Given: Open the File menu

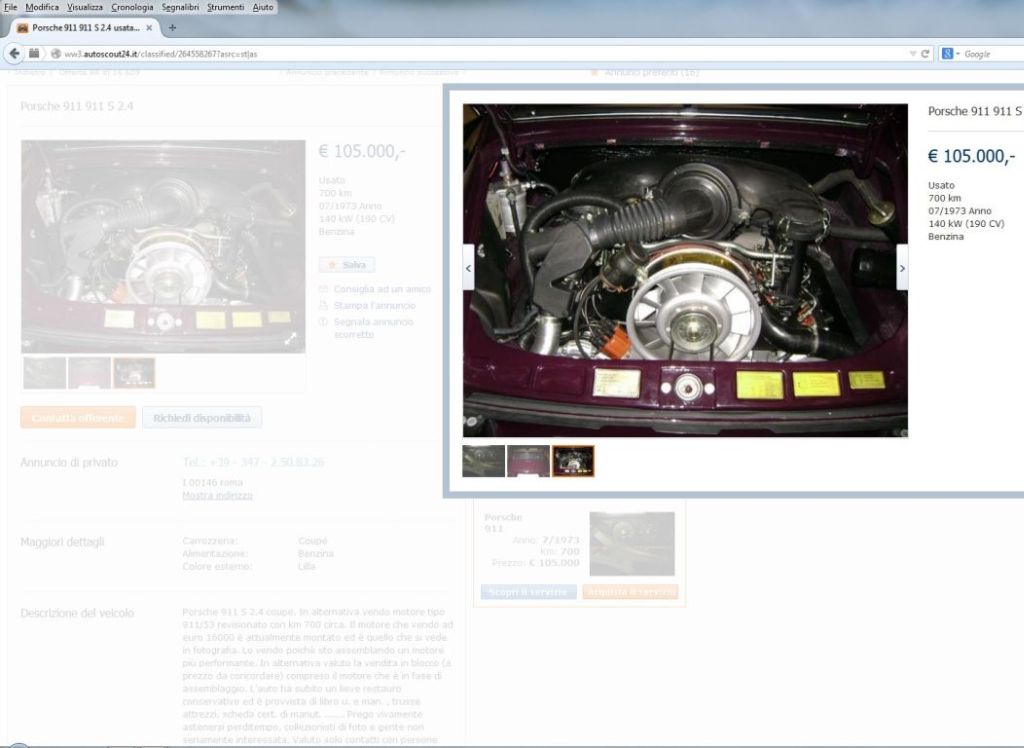Looking at the screenshot, I should pyautogui.click(x=10, y=7).
